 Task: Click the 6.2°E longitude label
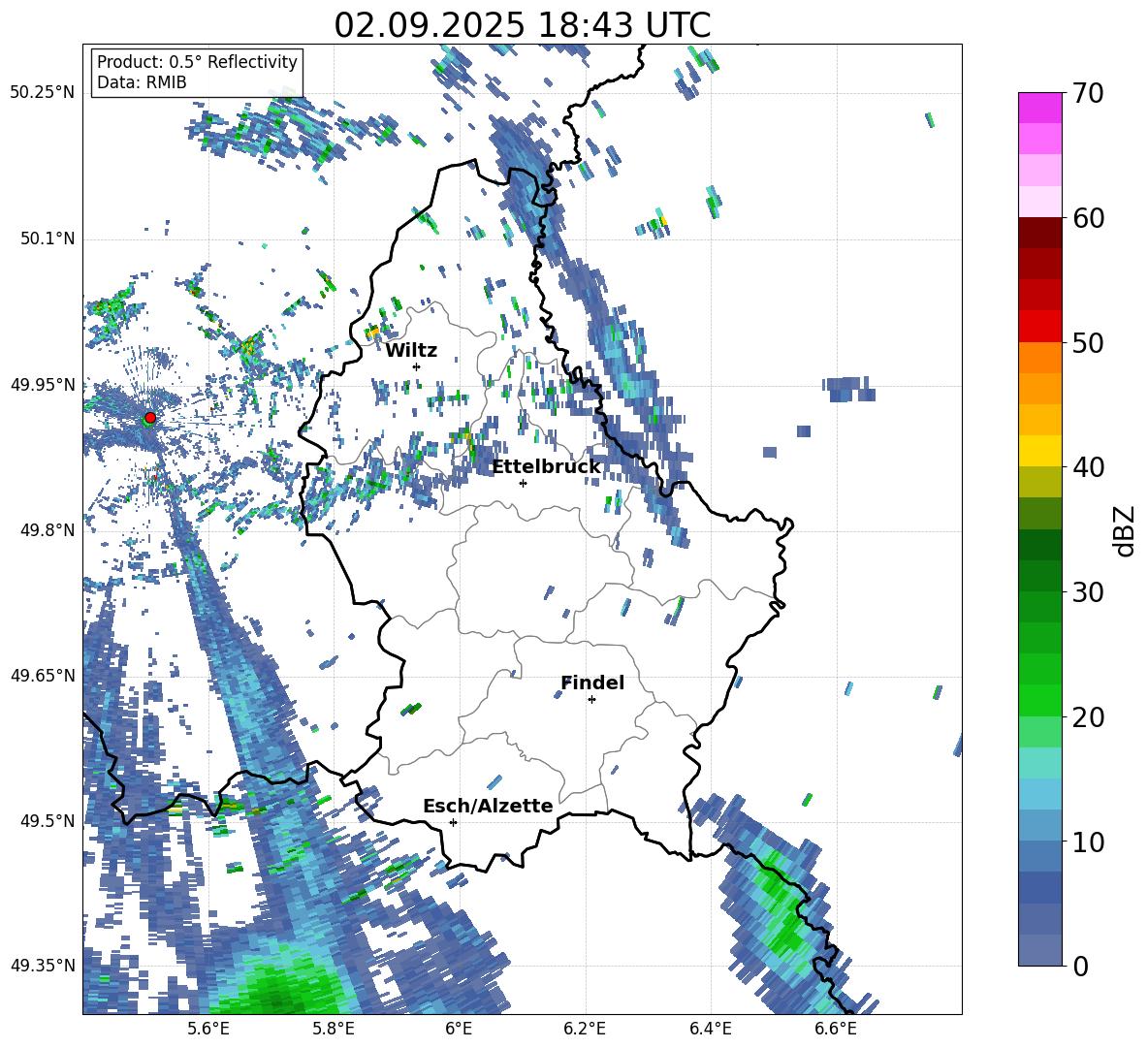(585, 1029)
